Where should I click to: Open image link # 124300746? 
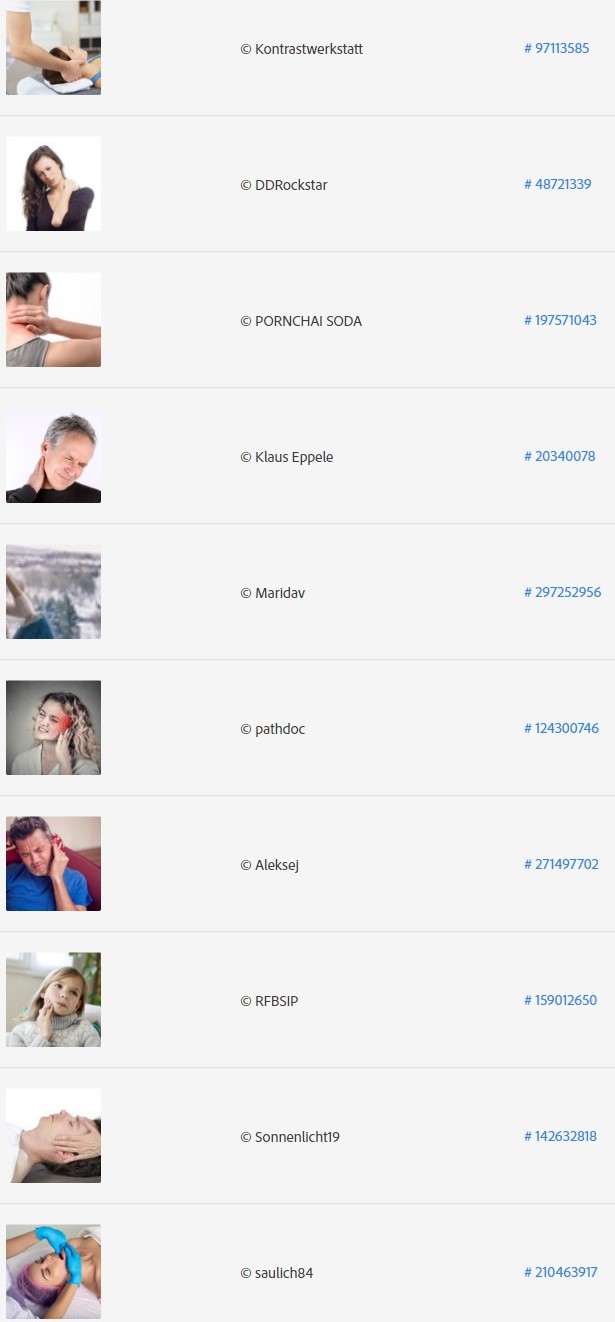561,728
